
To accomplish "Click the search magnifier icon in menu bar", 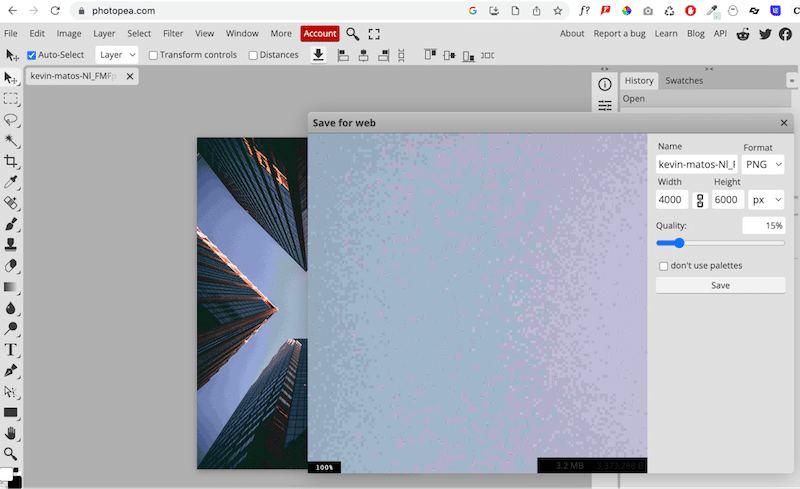I will [352, 34].
